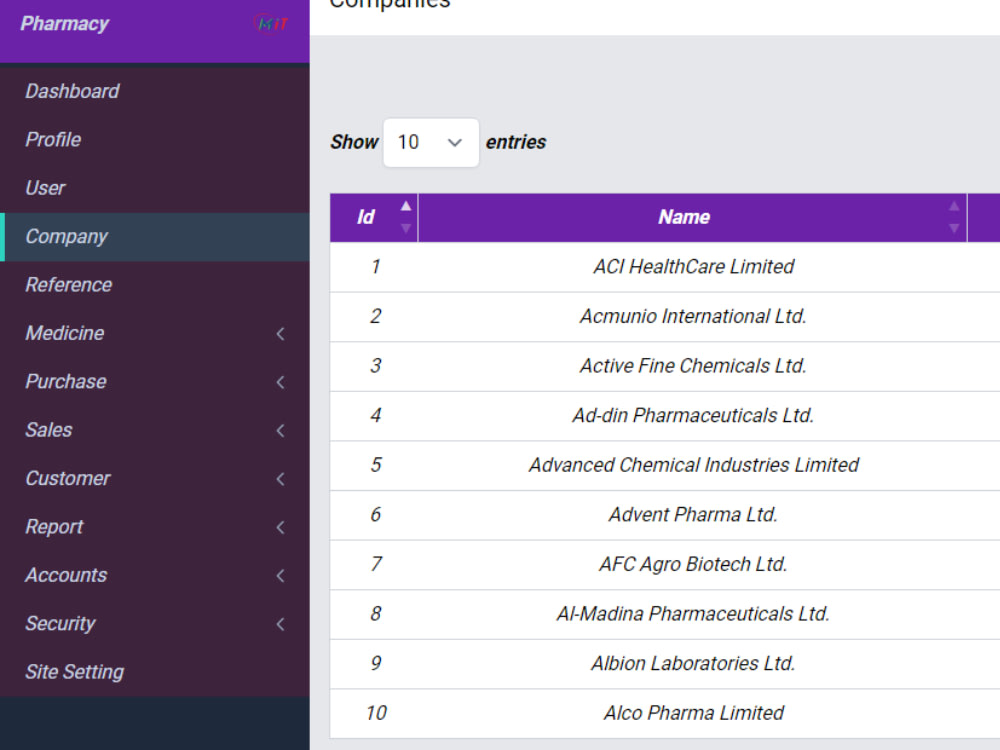Image resolution: width=1000 pixels, height=750 pixels.
Task: Select row Al-Madina Pharmaceuticals Ltd.
Action: tap(665, 614)
